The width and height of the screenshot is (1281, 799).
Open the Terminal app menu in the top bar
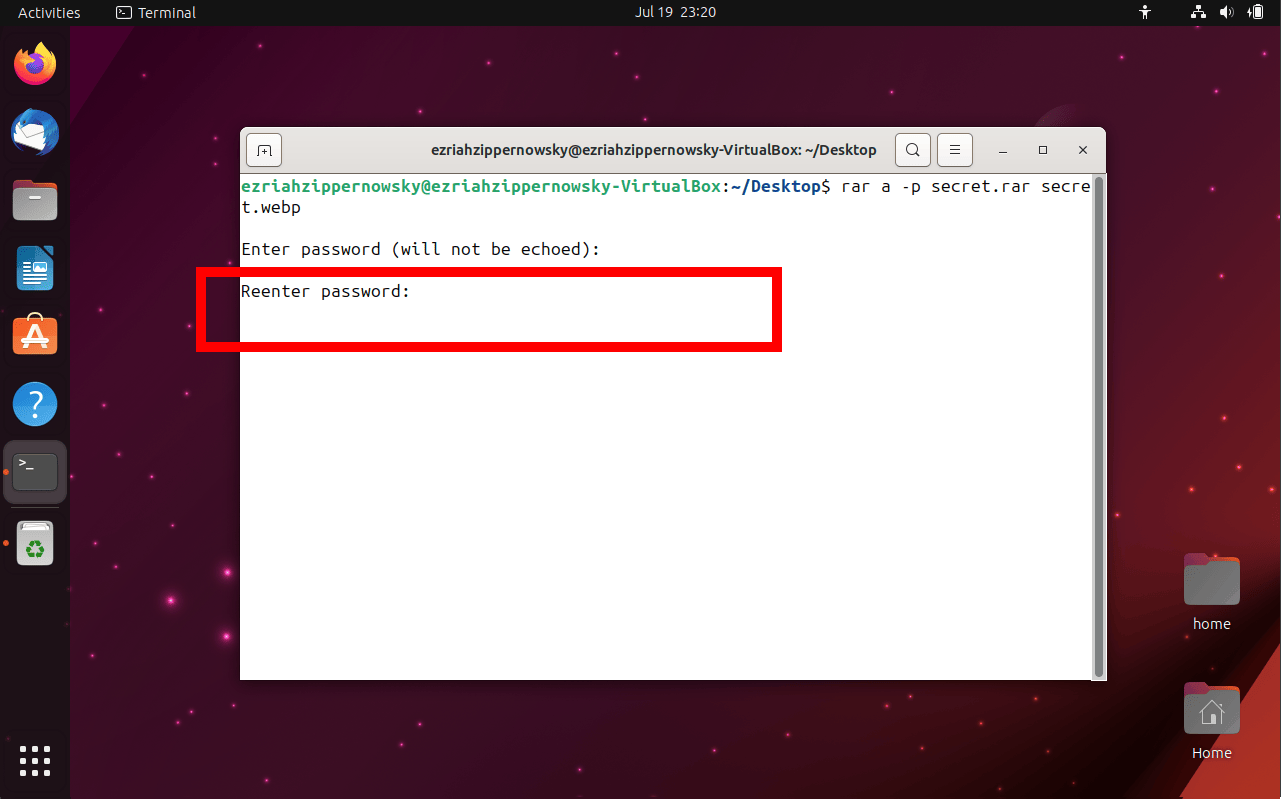coord(156,13)
